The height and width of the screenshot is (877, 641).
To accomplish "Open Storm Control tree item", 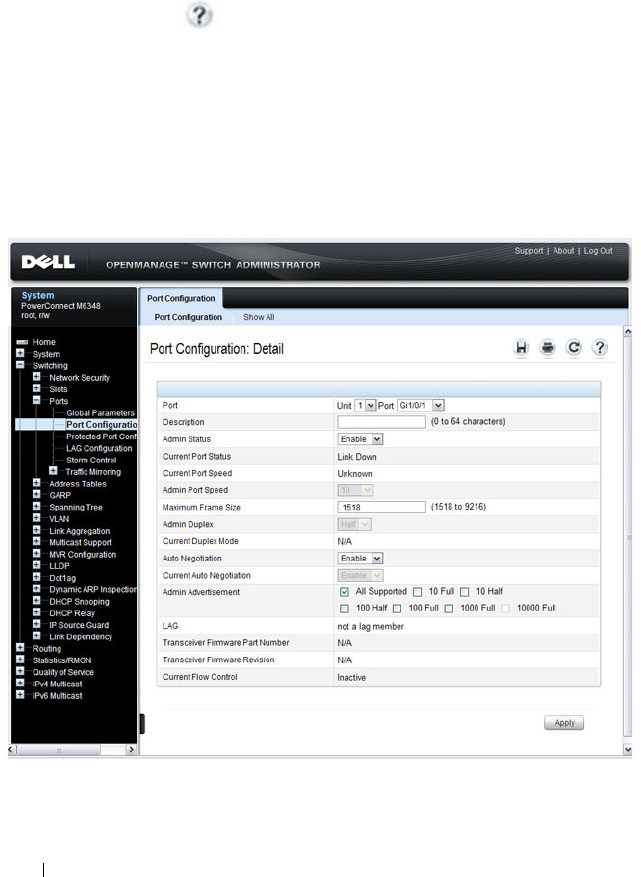I will click(x=91, y=460).
